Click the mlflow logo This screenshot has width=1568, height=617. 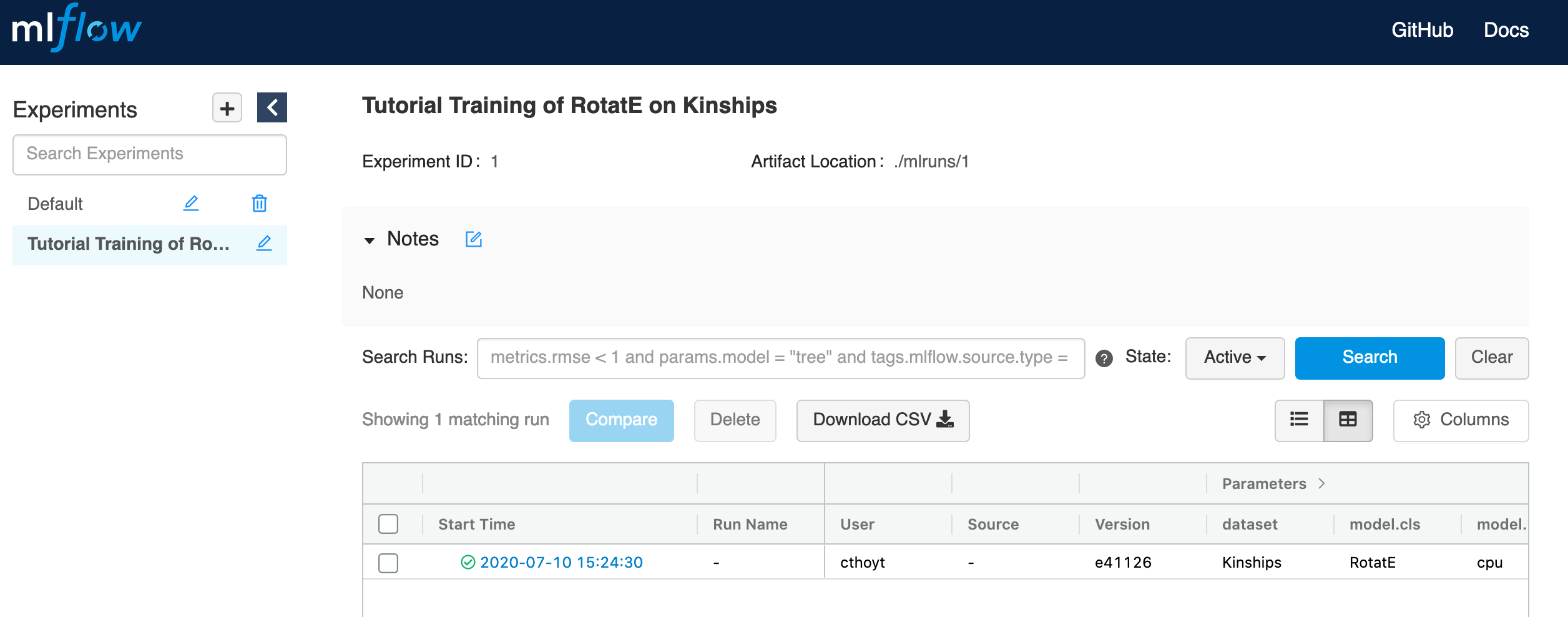77,28
